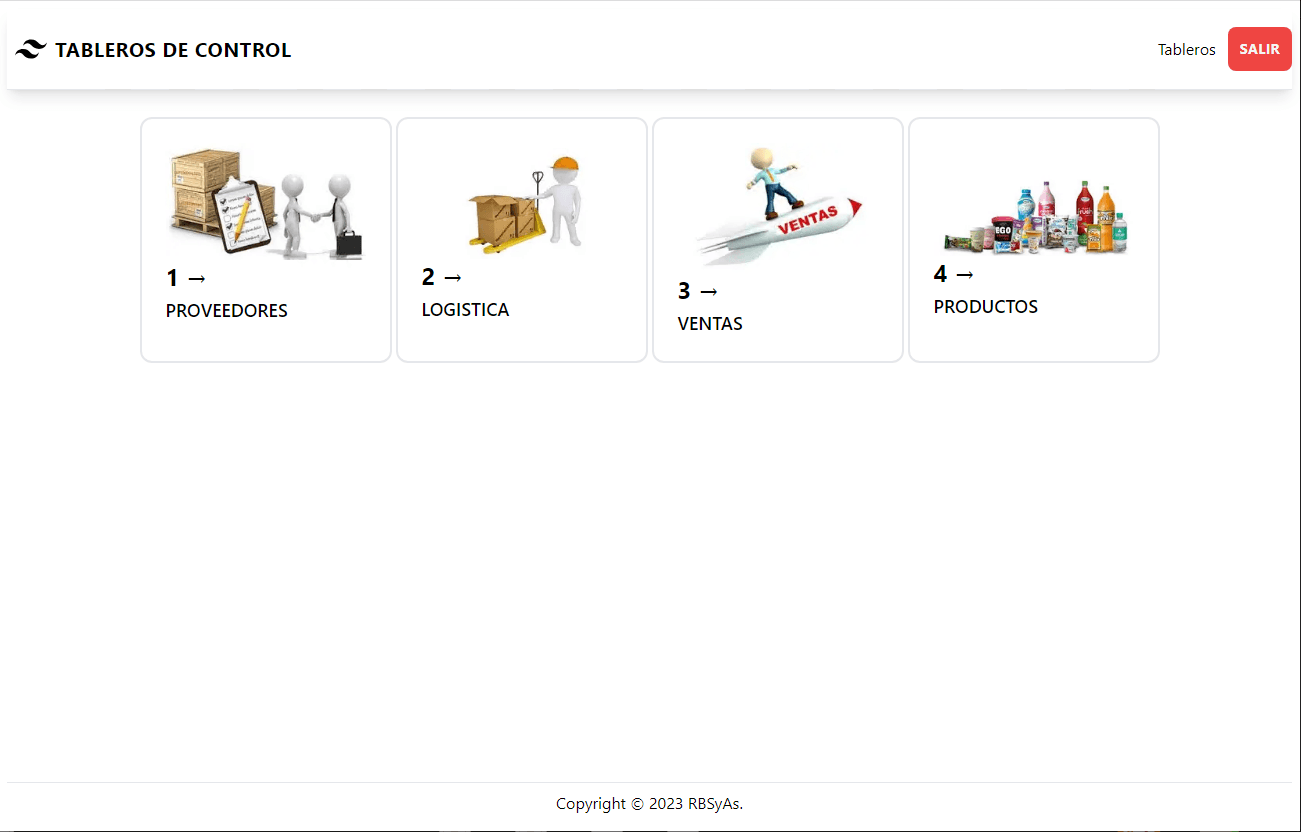The width and height of the screenshot is (1301, 832).
Task: Select the PROVEEDORES label
Action: click(x=227, y=311)
